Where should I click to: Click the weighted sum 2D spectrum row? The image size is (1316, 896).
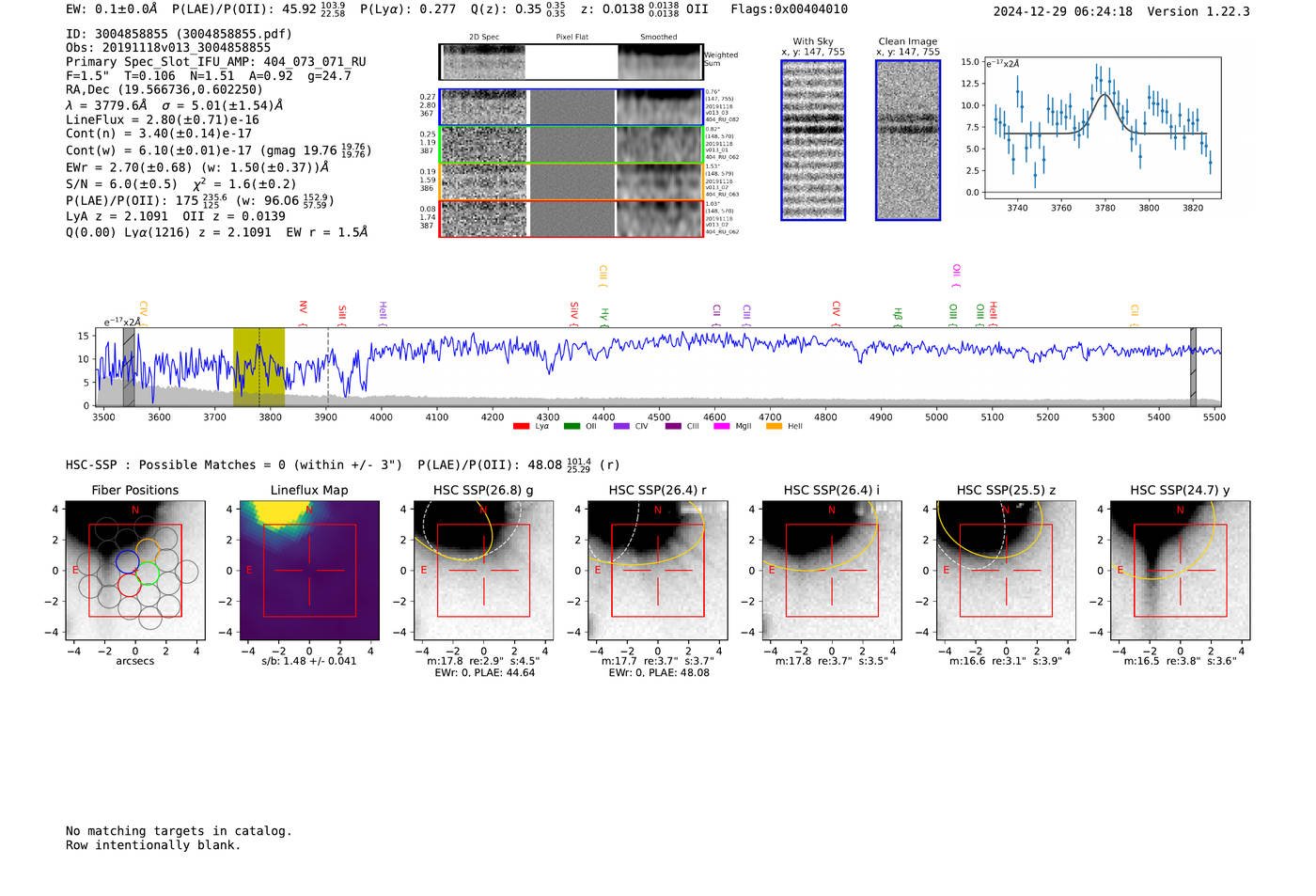571,62
